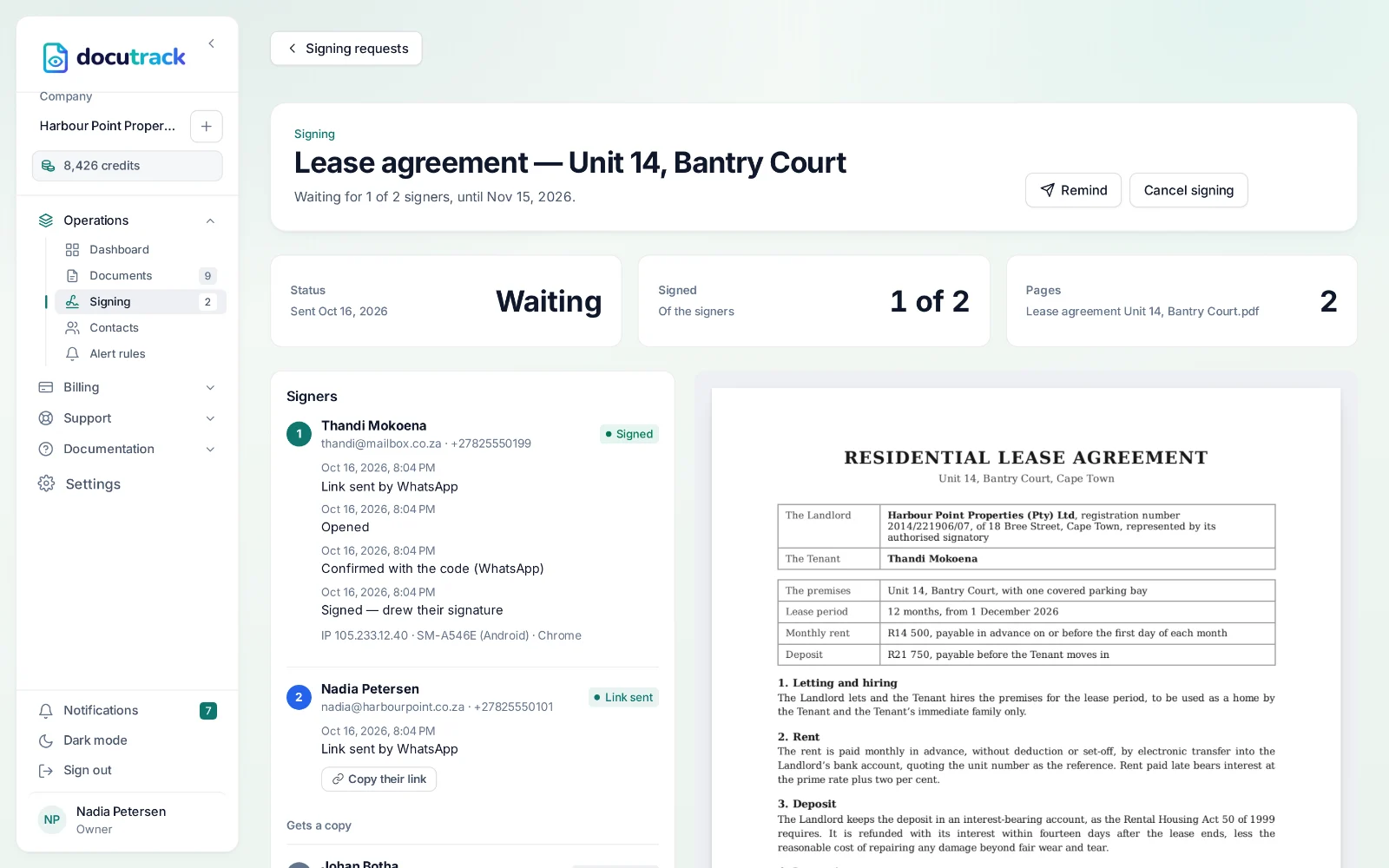Click signer number 1 badge for Thandi Mokoena
Screen dimensions: 1389x868
click(x=299, y=434)
